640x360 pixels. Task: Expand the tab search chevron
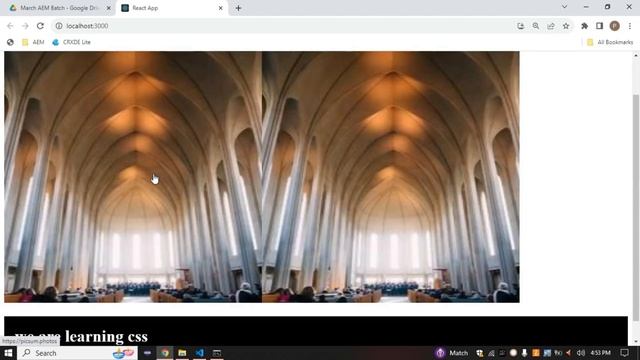564,7
